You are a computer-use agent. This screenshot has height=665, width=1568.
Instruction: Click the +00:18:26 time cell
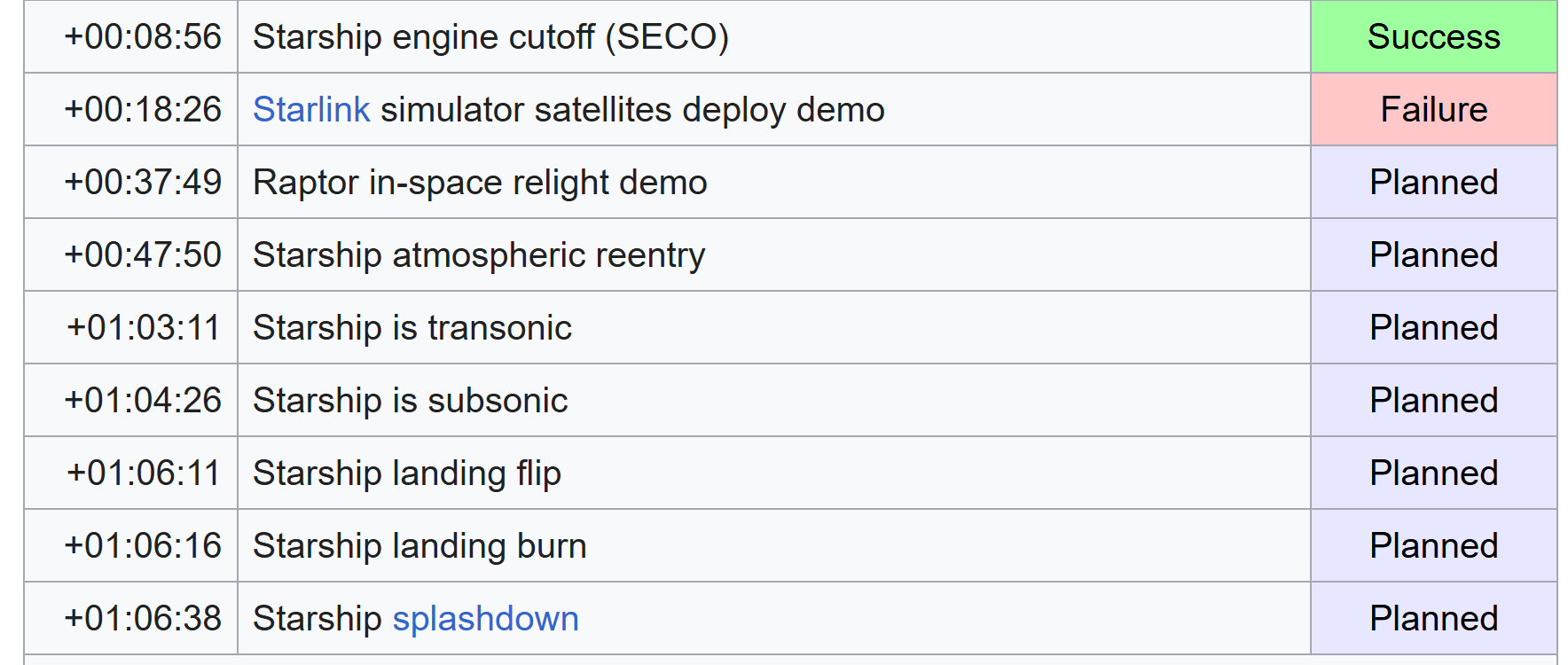[131, 110]
